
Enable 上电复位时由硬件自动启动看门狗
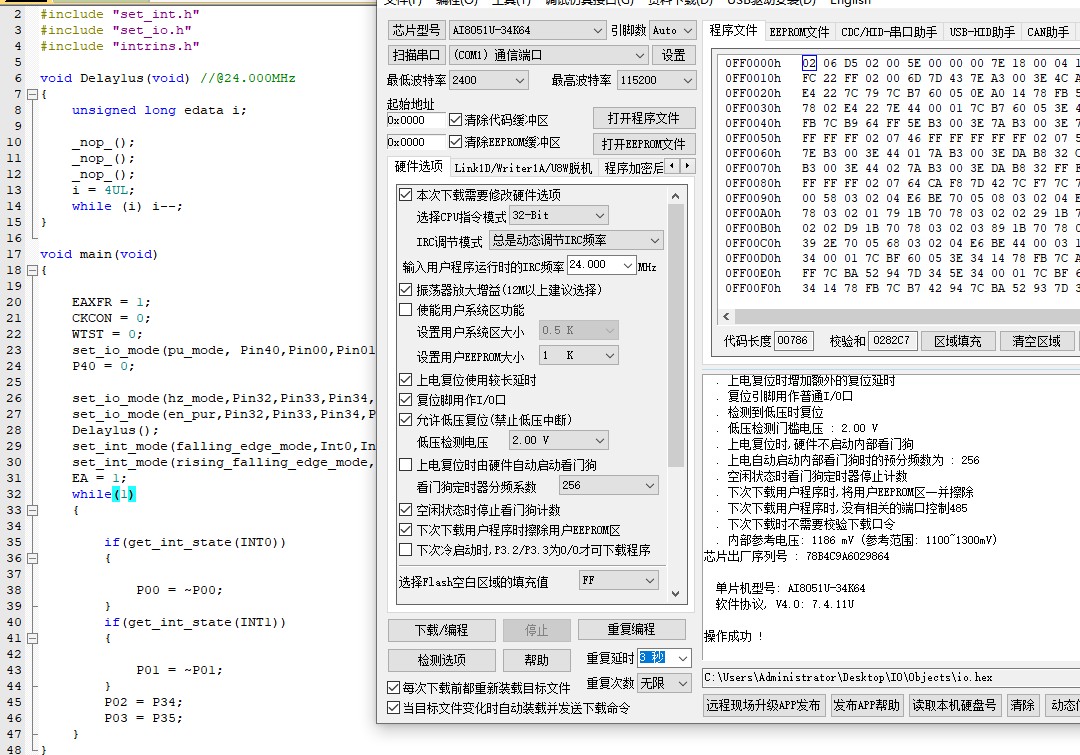coord(406,465)
